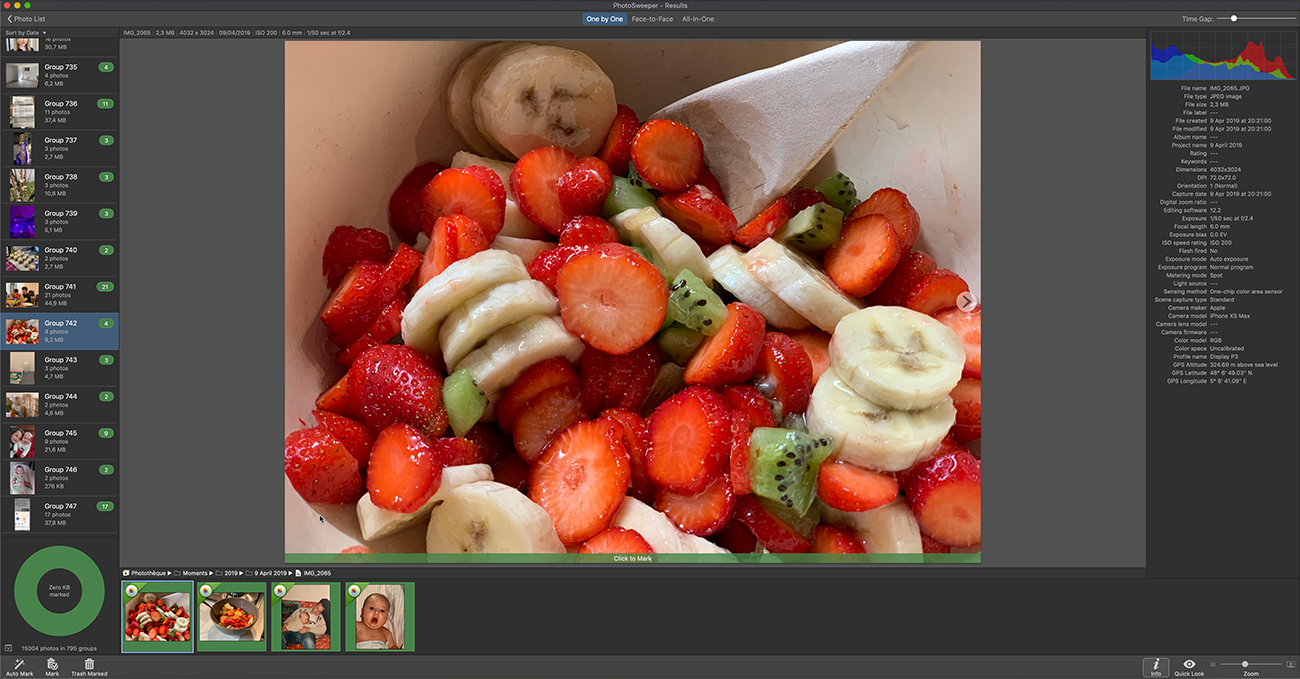Image resolution: width=1300 pixels, height=679 pixels.
Task: Select the baby face thumbnail
Action: click(x=380, y=617)
